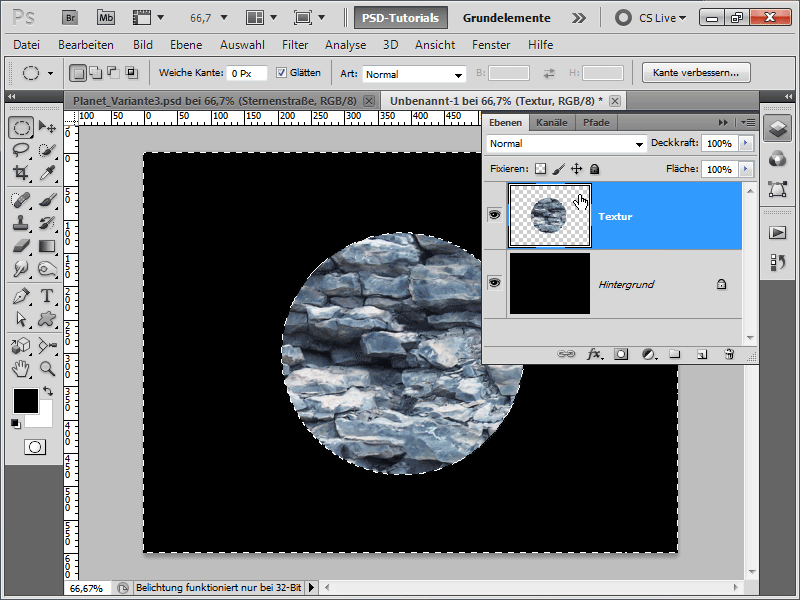Open the Fläche fill slider arrow
Viewport: 800px width, 600px height.
[746, 169]
